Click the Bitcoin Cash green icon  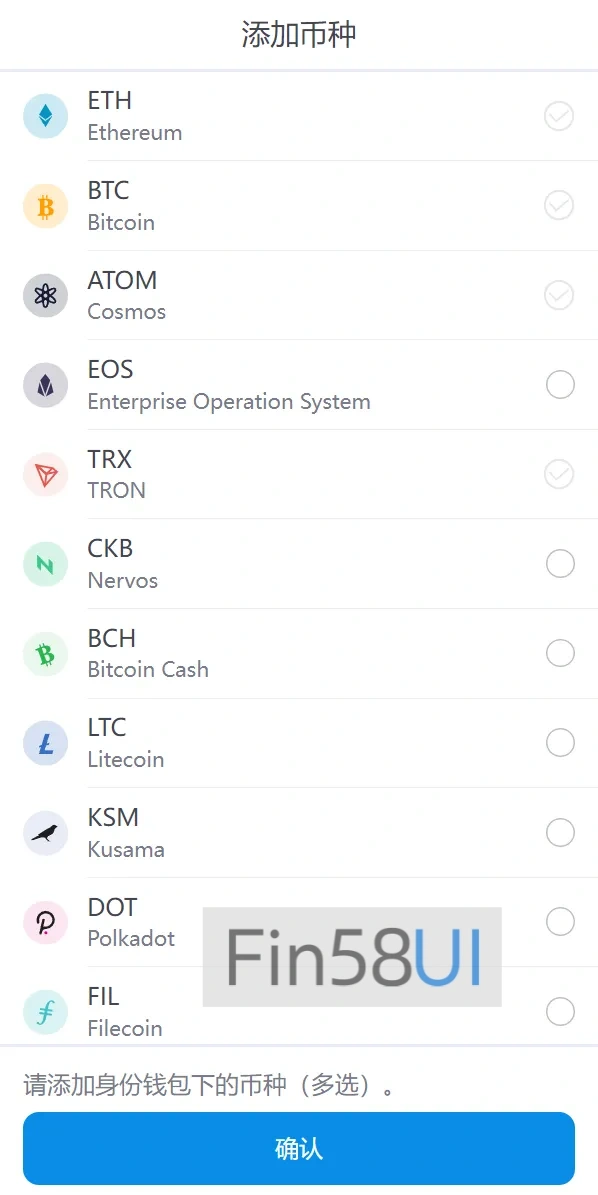46,653
